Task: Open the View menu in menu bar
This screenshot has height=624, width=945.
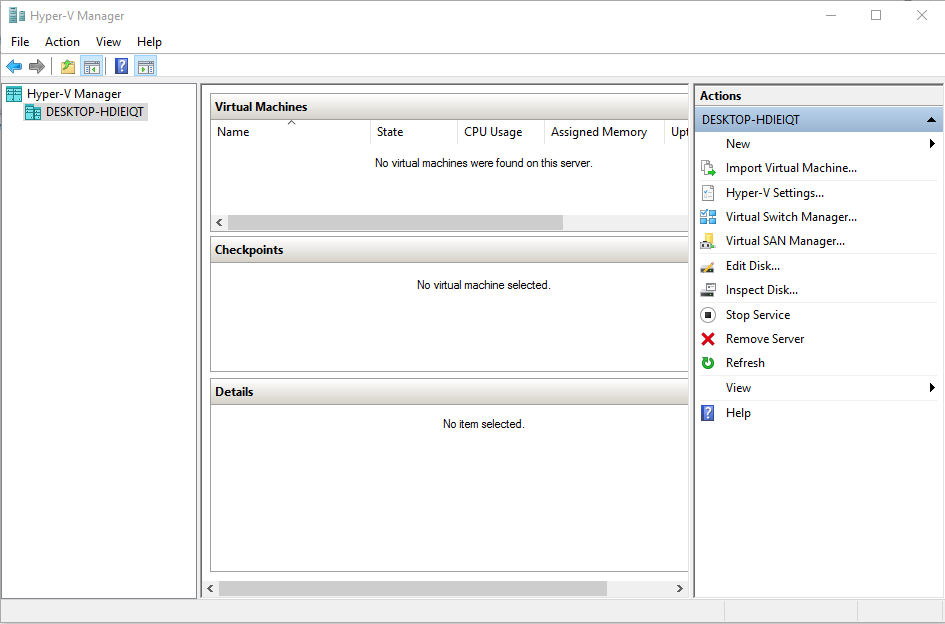Action: pyautogui.click(x=108, y=42)
